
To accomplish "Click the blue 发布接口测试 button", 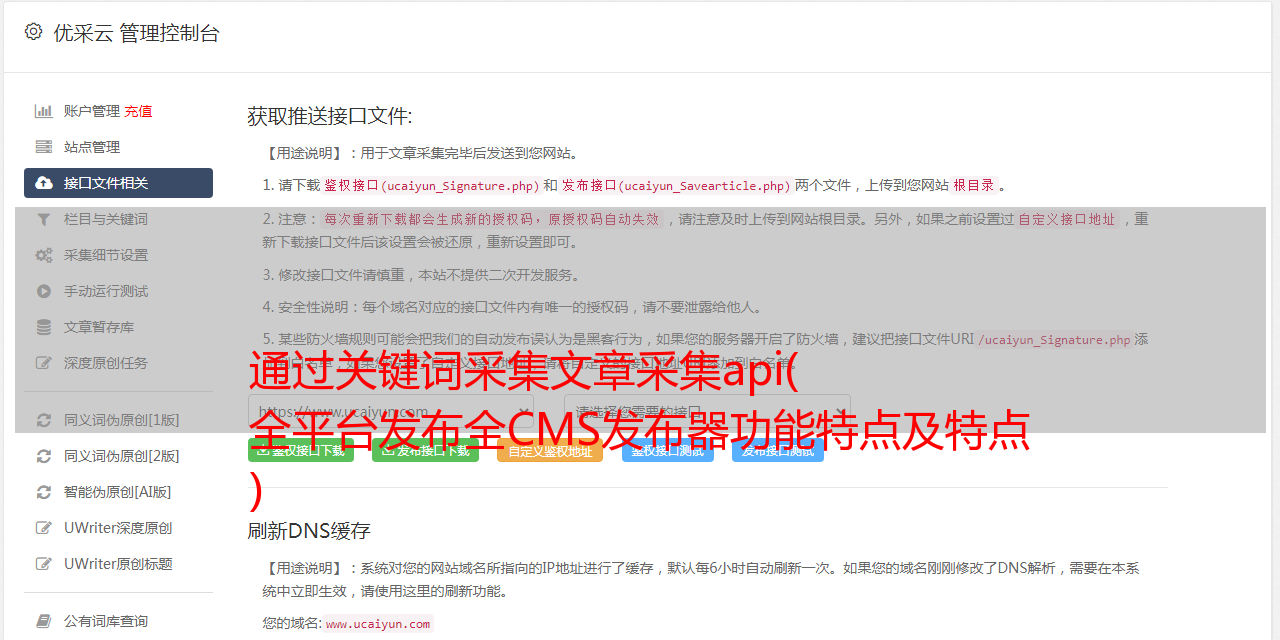I will 778,451.
